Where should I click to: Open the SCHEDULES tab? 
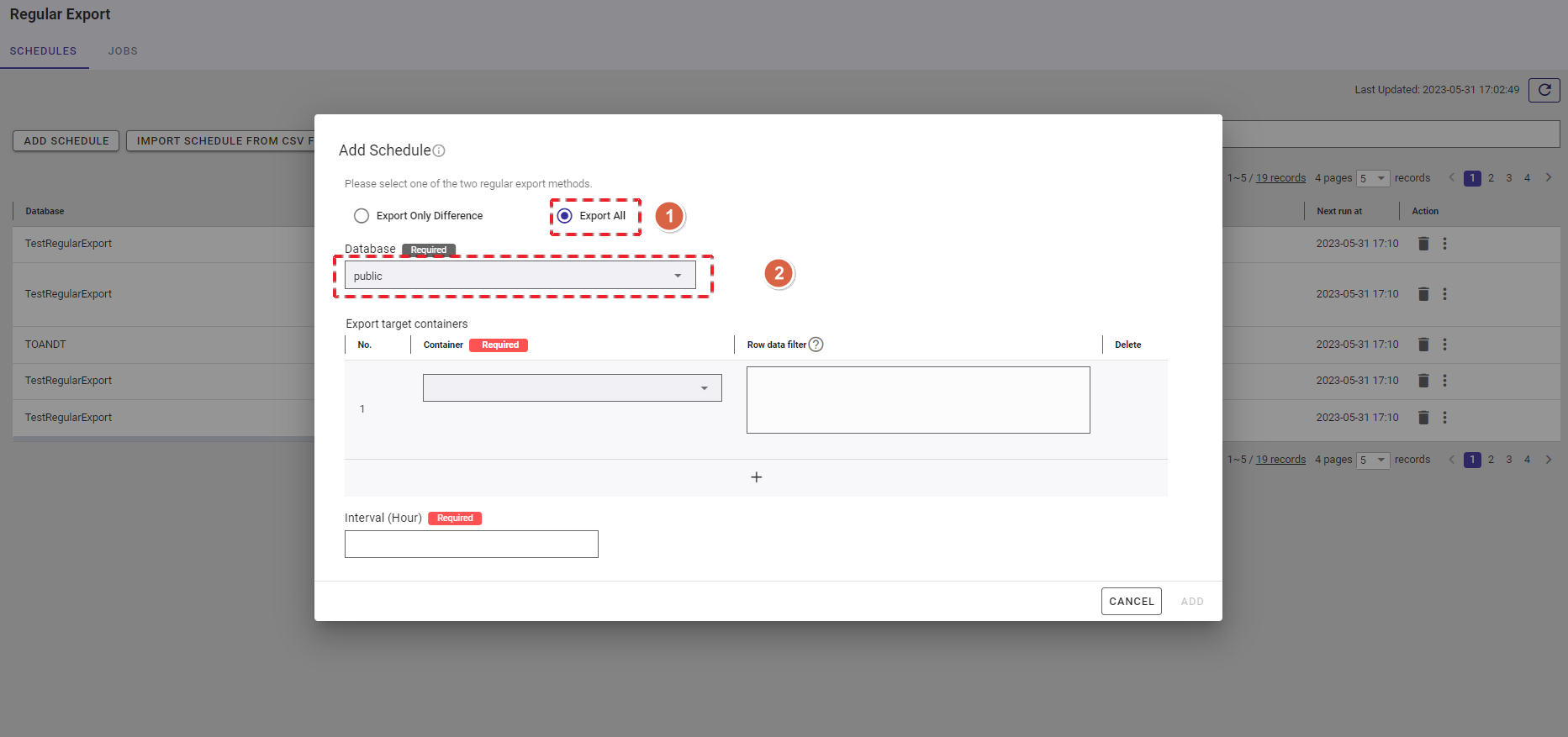[x=43, y=51]
